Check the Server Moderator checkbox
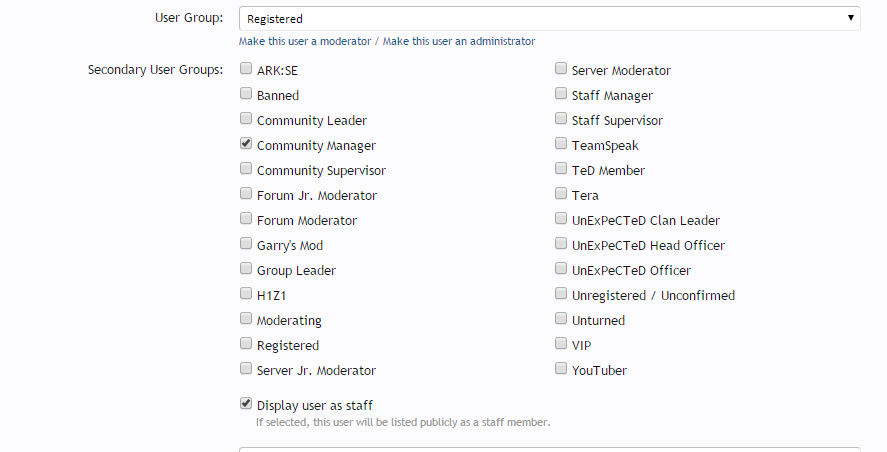This screenshot has width=887, height=452. click(x=561, y=70)
